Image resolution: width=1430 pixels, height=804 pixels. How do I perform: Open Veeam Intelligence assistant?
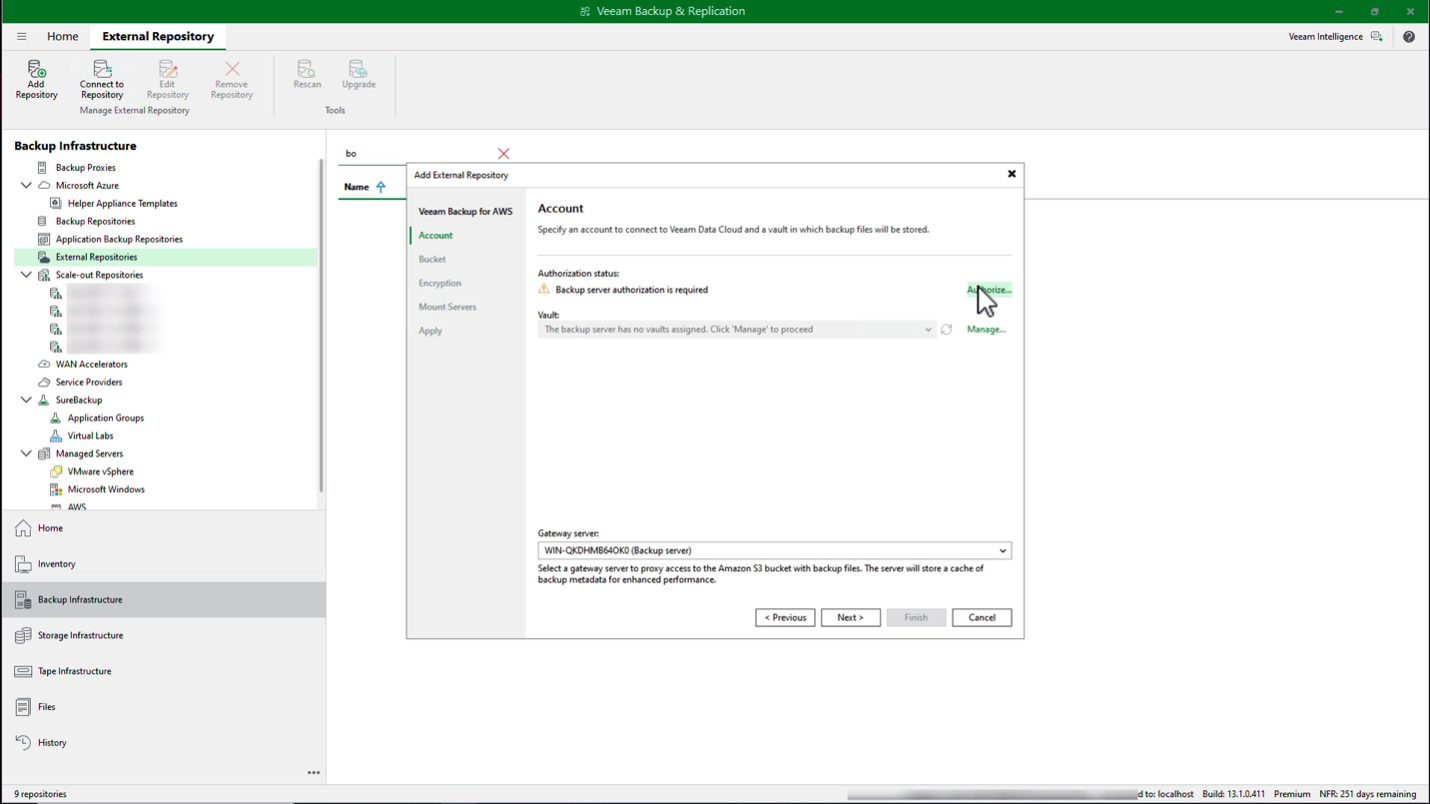pos(1335,36)
